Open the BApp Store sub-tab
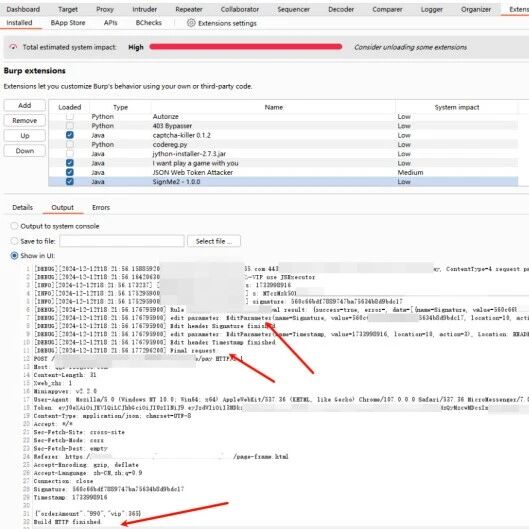The height and width of the screenshot is (529, 529). point(68,23)
